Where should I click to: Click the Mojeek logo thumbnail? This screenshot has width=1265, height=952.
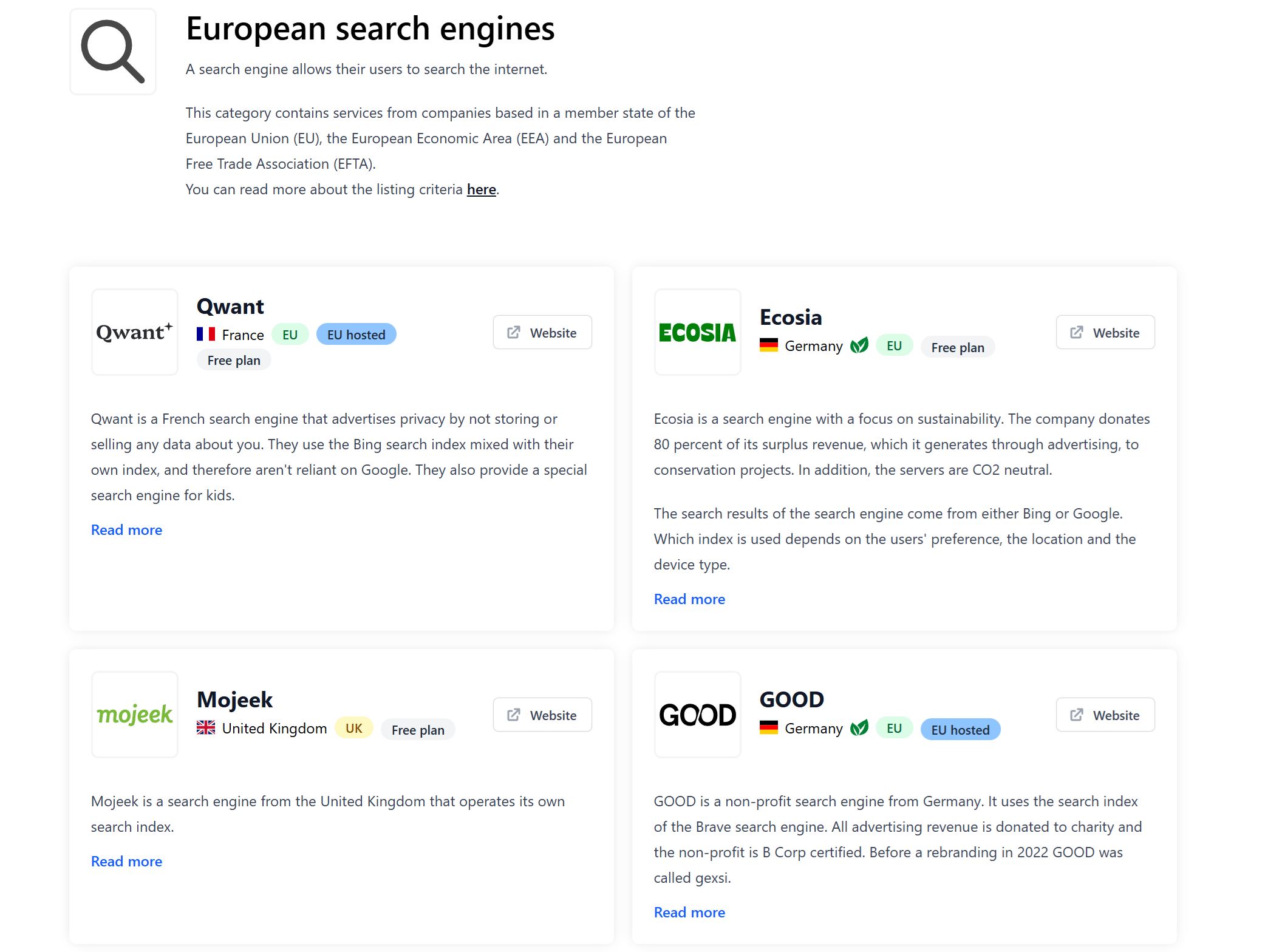(135, 715)
